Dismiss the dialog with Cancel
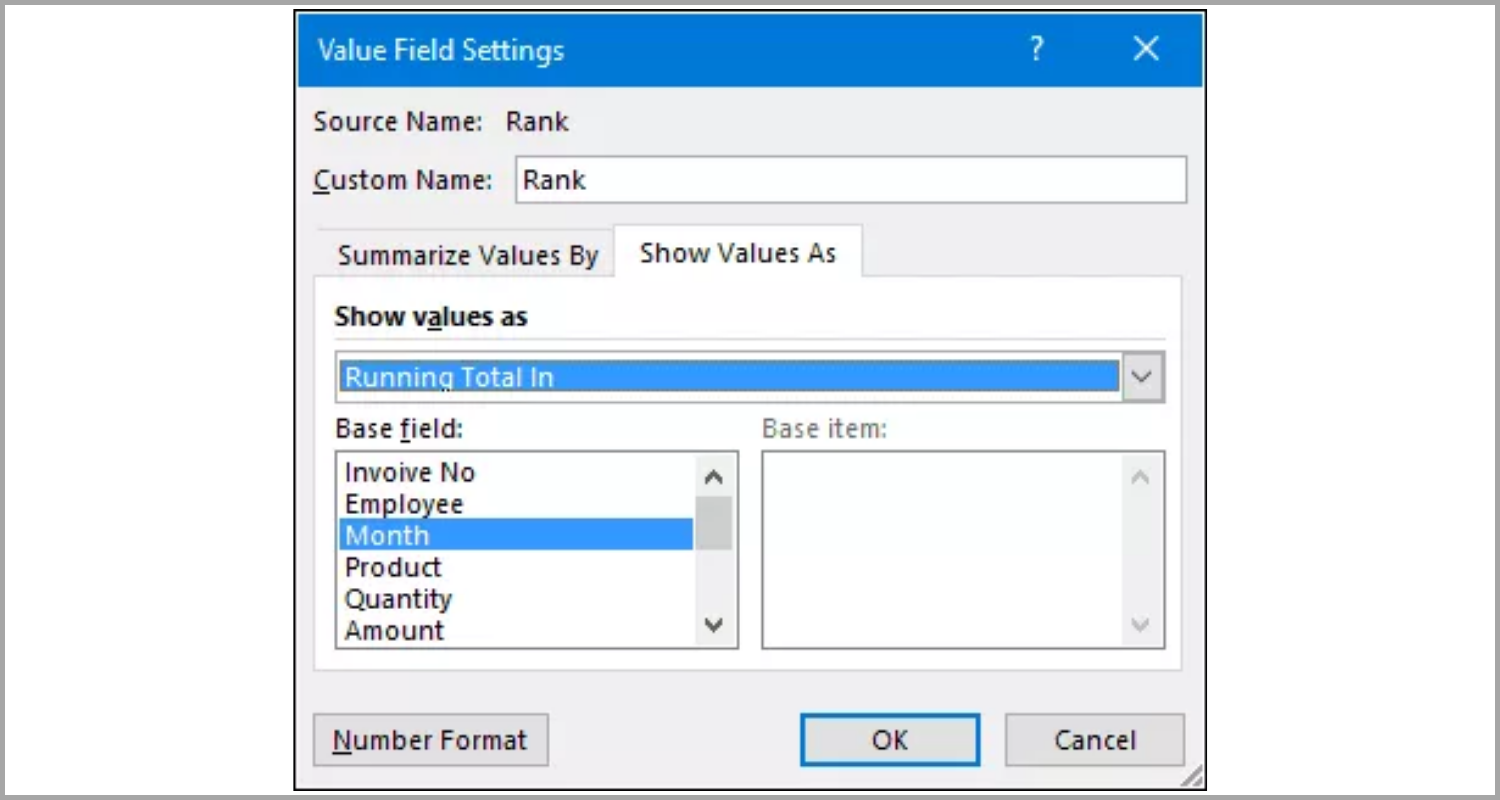This screenshot has width=1500, height=800. point(1094,740)
